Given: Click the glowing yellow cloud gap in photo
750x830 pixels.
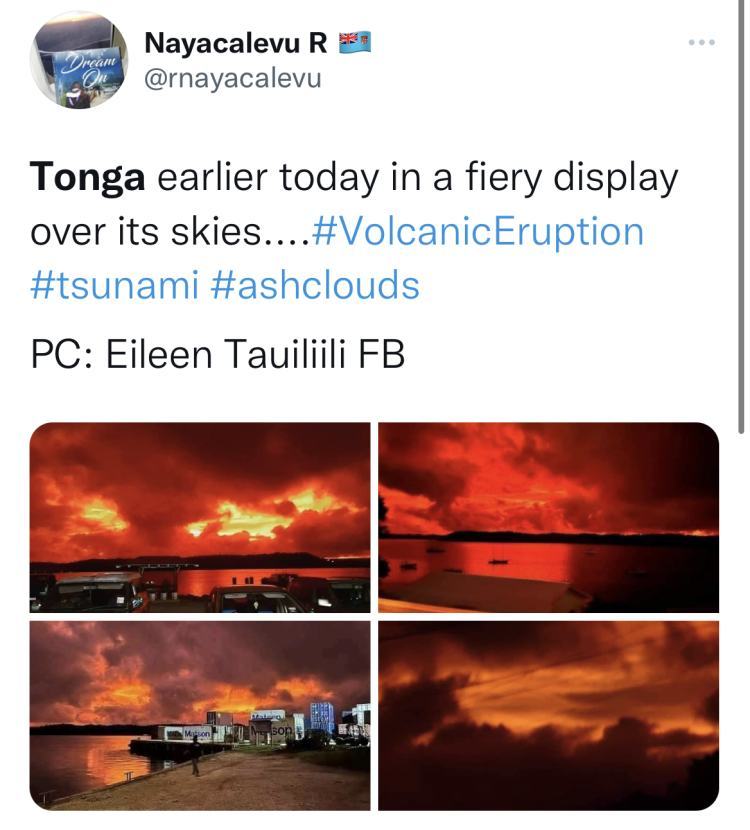Looking at the screenshot, I should tap(254, 517).
